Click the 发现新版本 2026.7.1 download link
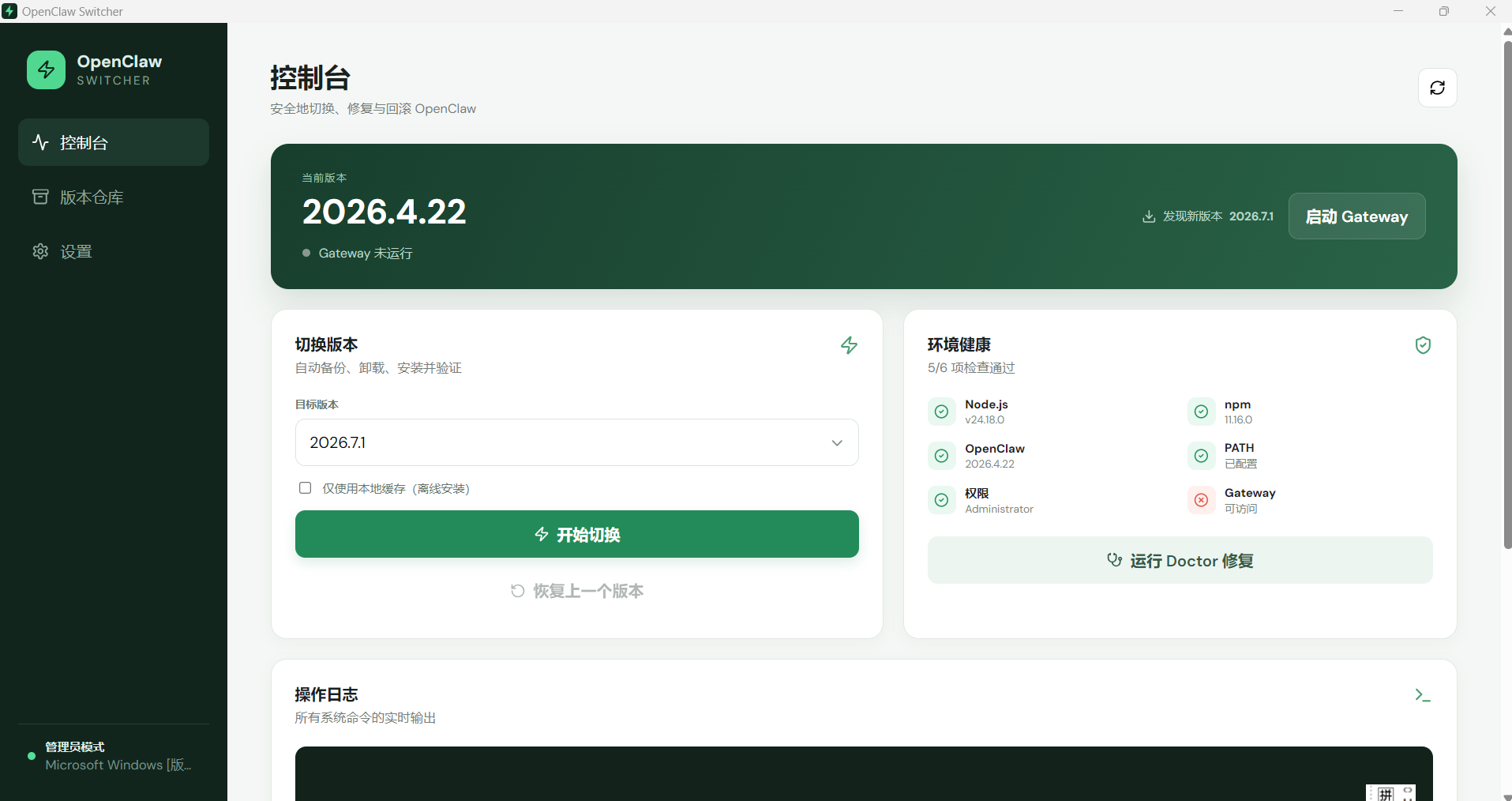1512x801 pixels. point(1208,216)
